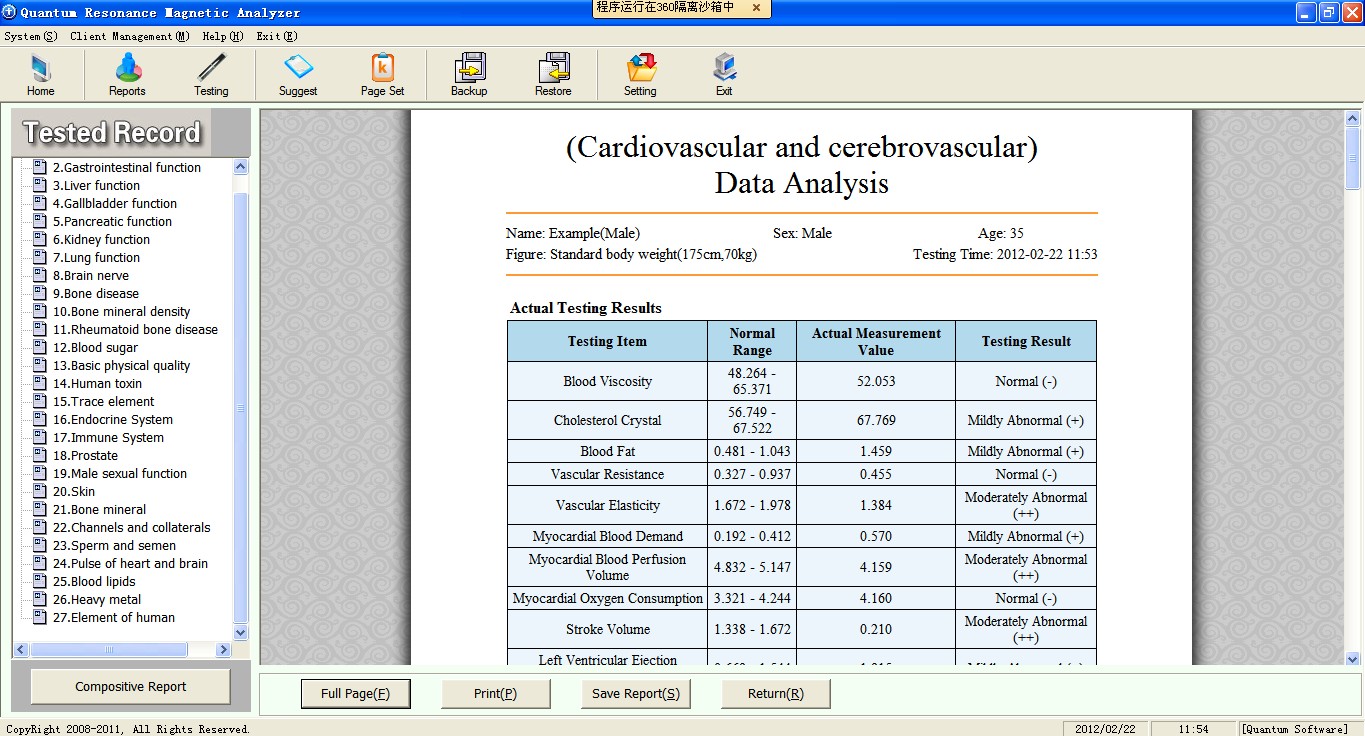Click the Vascular Elasticity value 1.384
The height and width of the screenshot is (736, 1365).
[876, 505]
